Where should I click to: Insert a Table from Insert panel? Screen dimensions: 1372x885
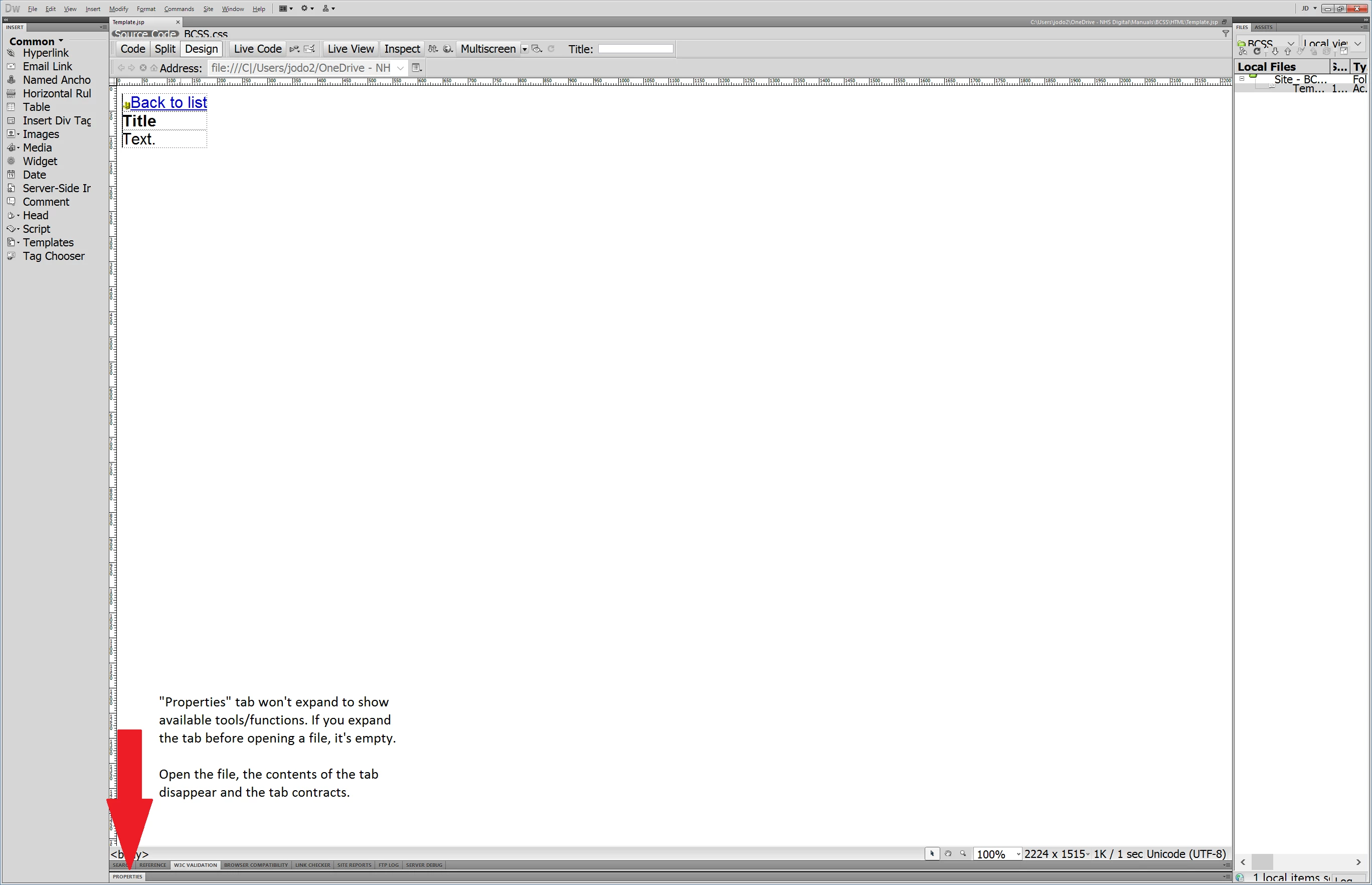(x=36, y=107)
